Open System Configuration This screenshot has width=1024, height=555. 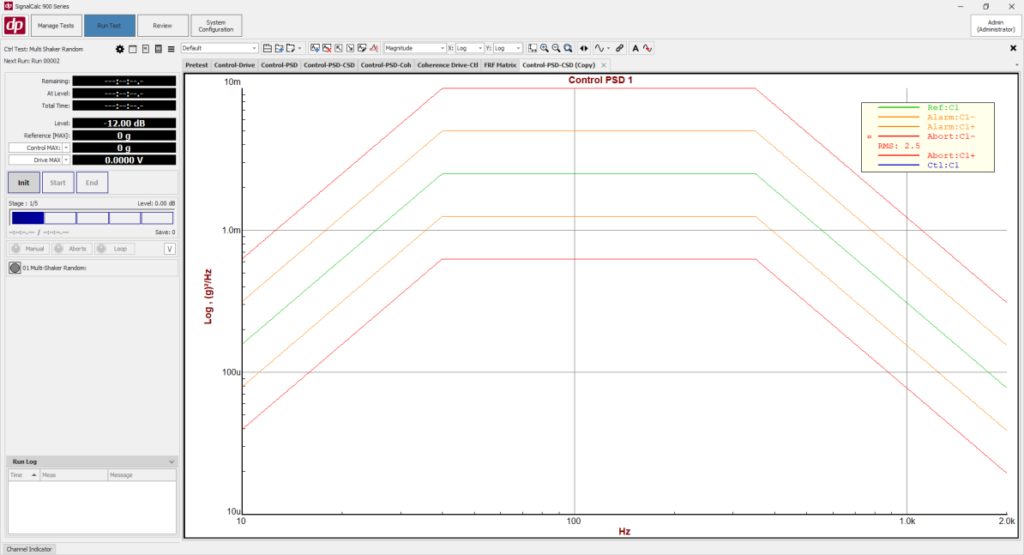coord(216,25)
